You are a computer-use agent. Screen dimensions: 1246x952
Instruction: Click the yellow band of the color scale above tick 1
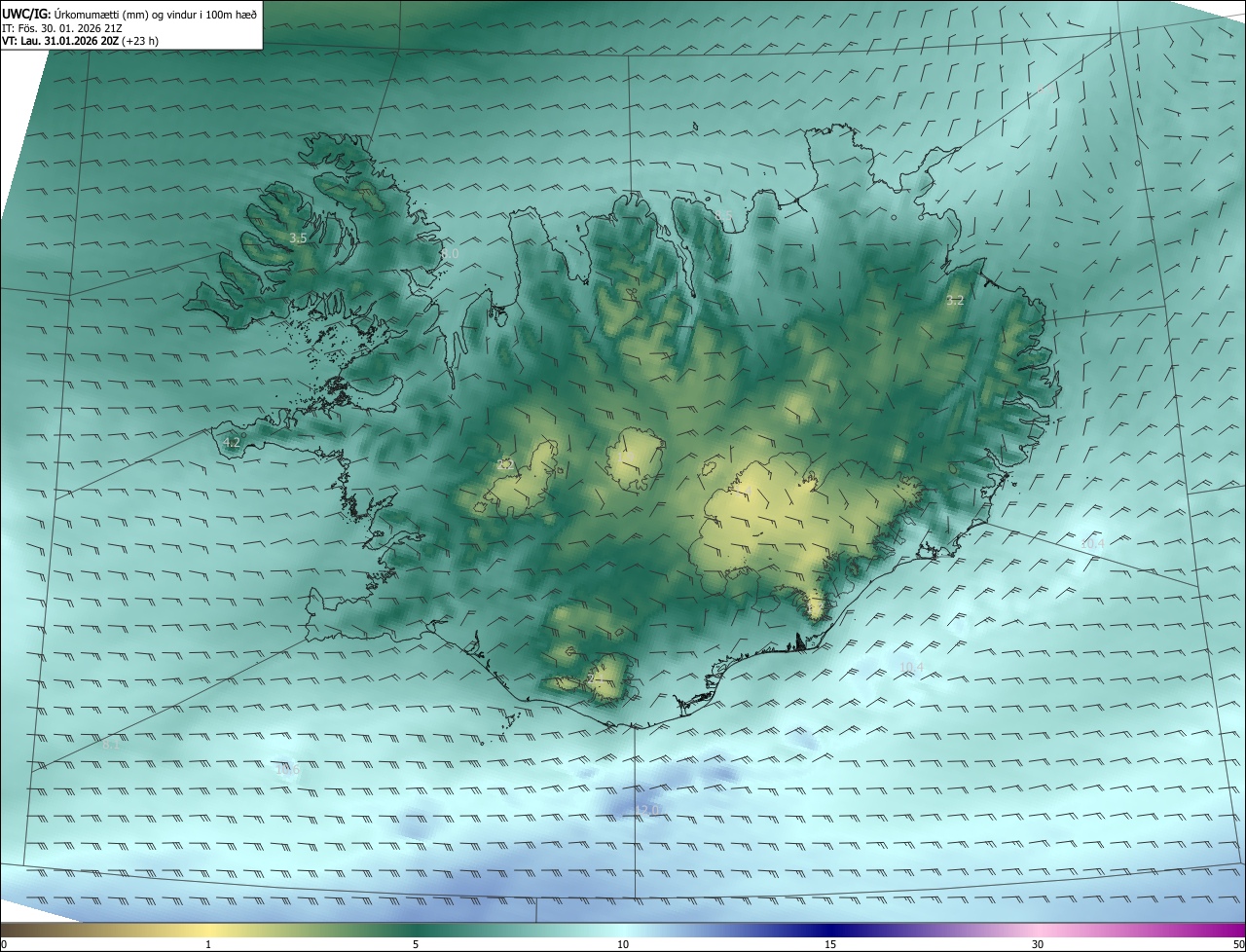click(x=208, y=930)
